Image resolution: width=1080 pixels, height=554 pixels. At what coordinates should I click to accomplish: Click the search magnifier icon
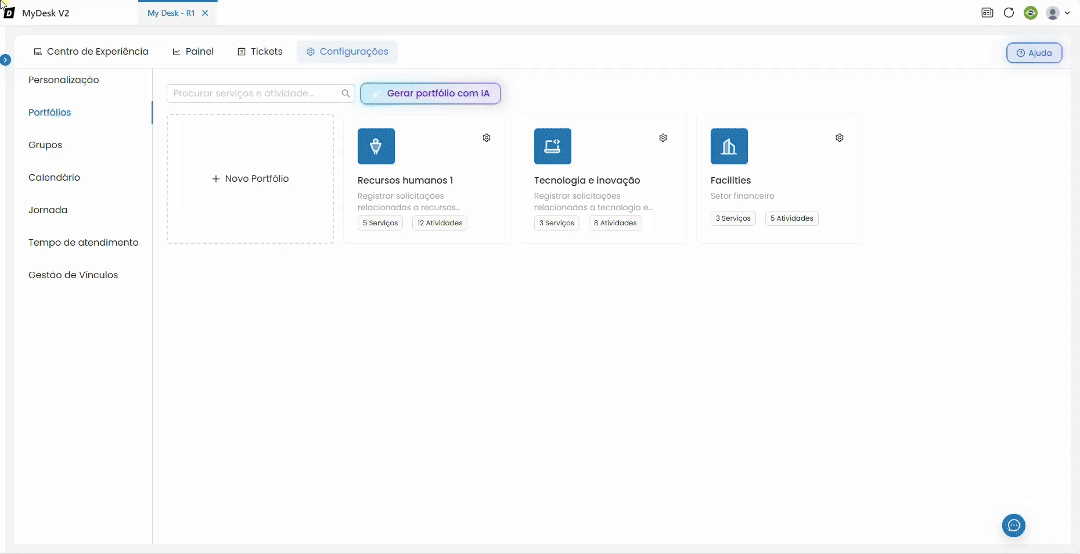[x=346, y=93]
